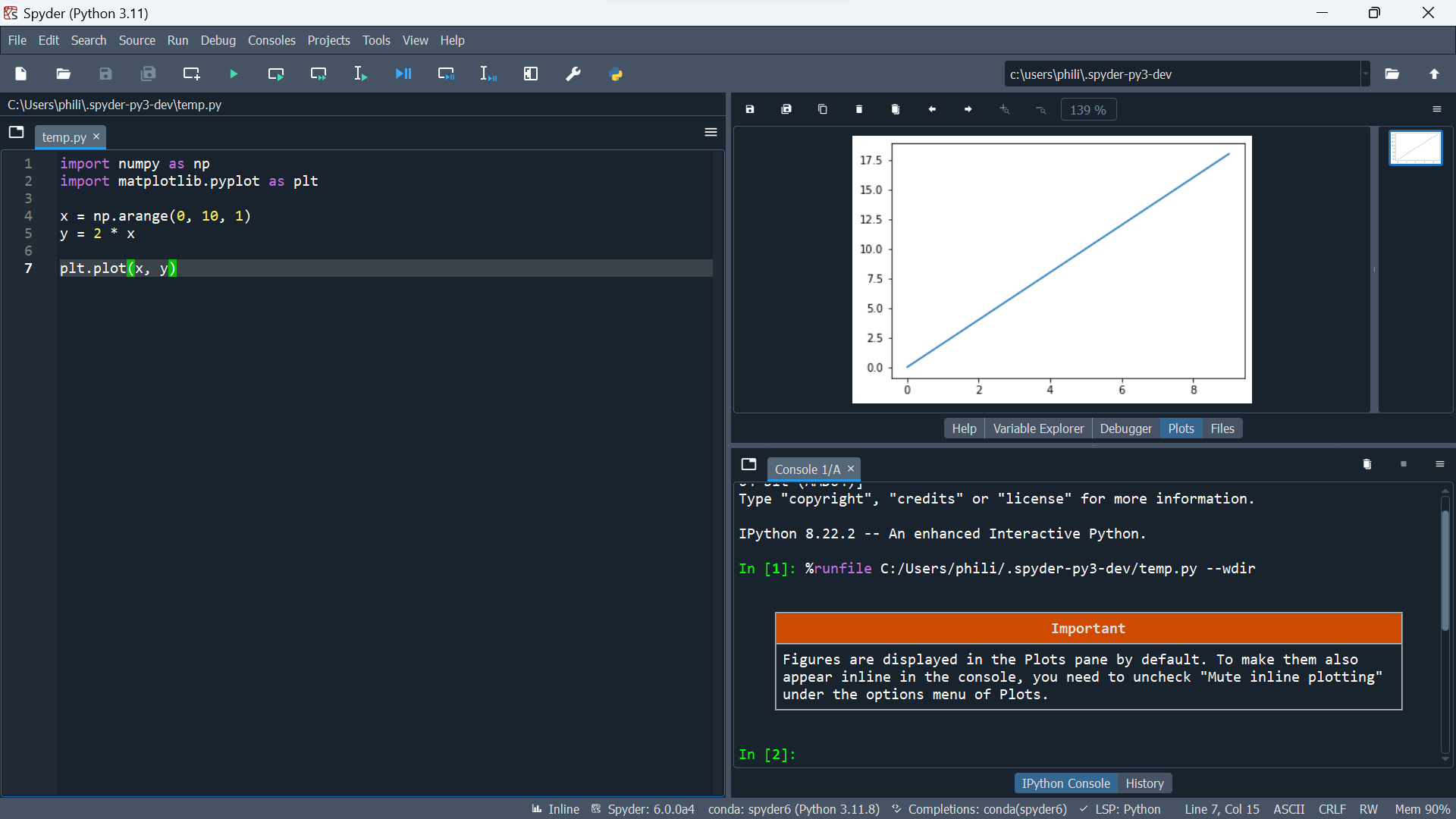Screen dimensions: 1456x819
Task: Click Save plot icon in Plots pane
Action: (x=750, y=110)
